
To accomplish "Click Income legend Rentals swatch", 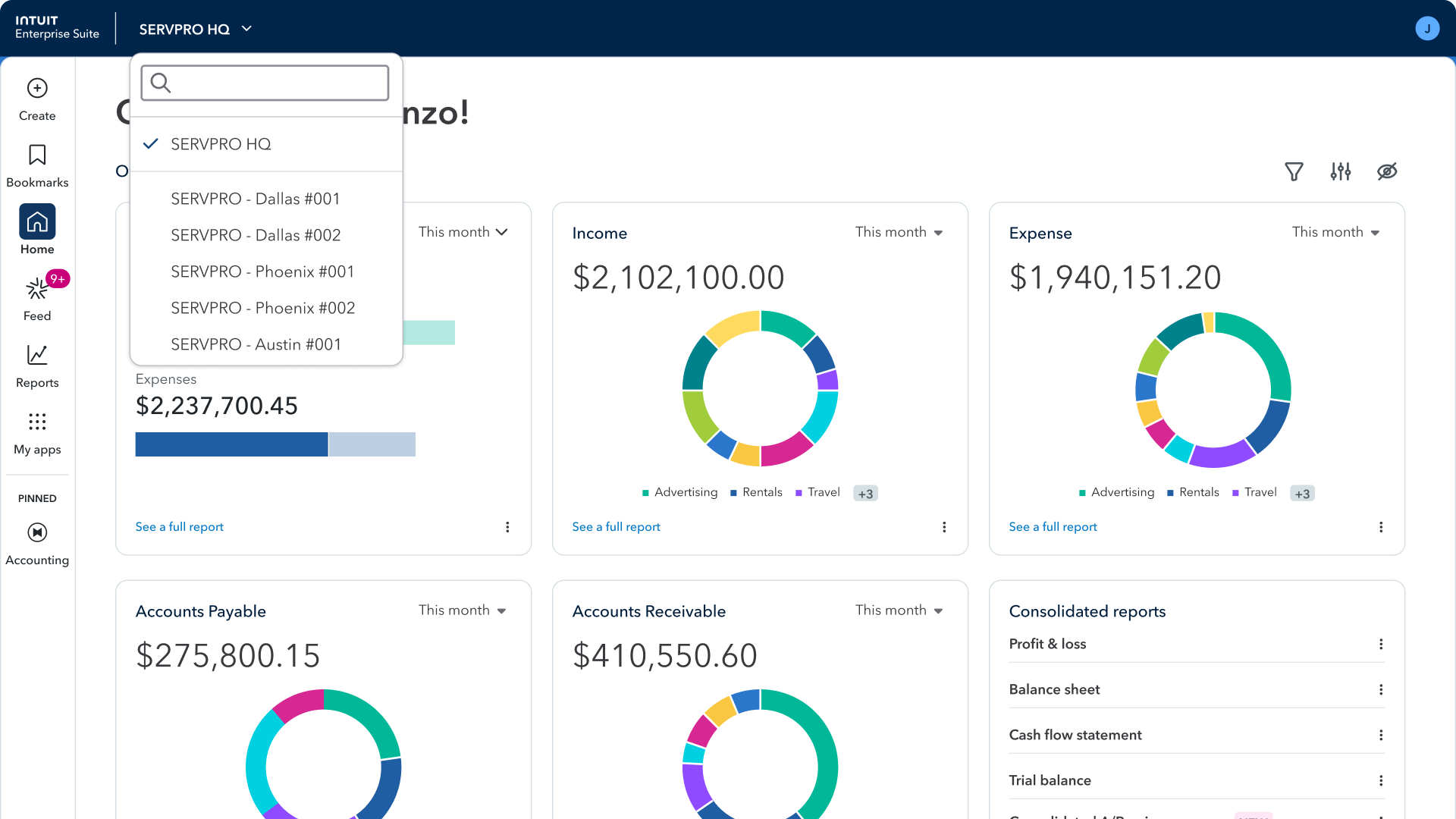I will [x=733, y=493].
